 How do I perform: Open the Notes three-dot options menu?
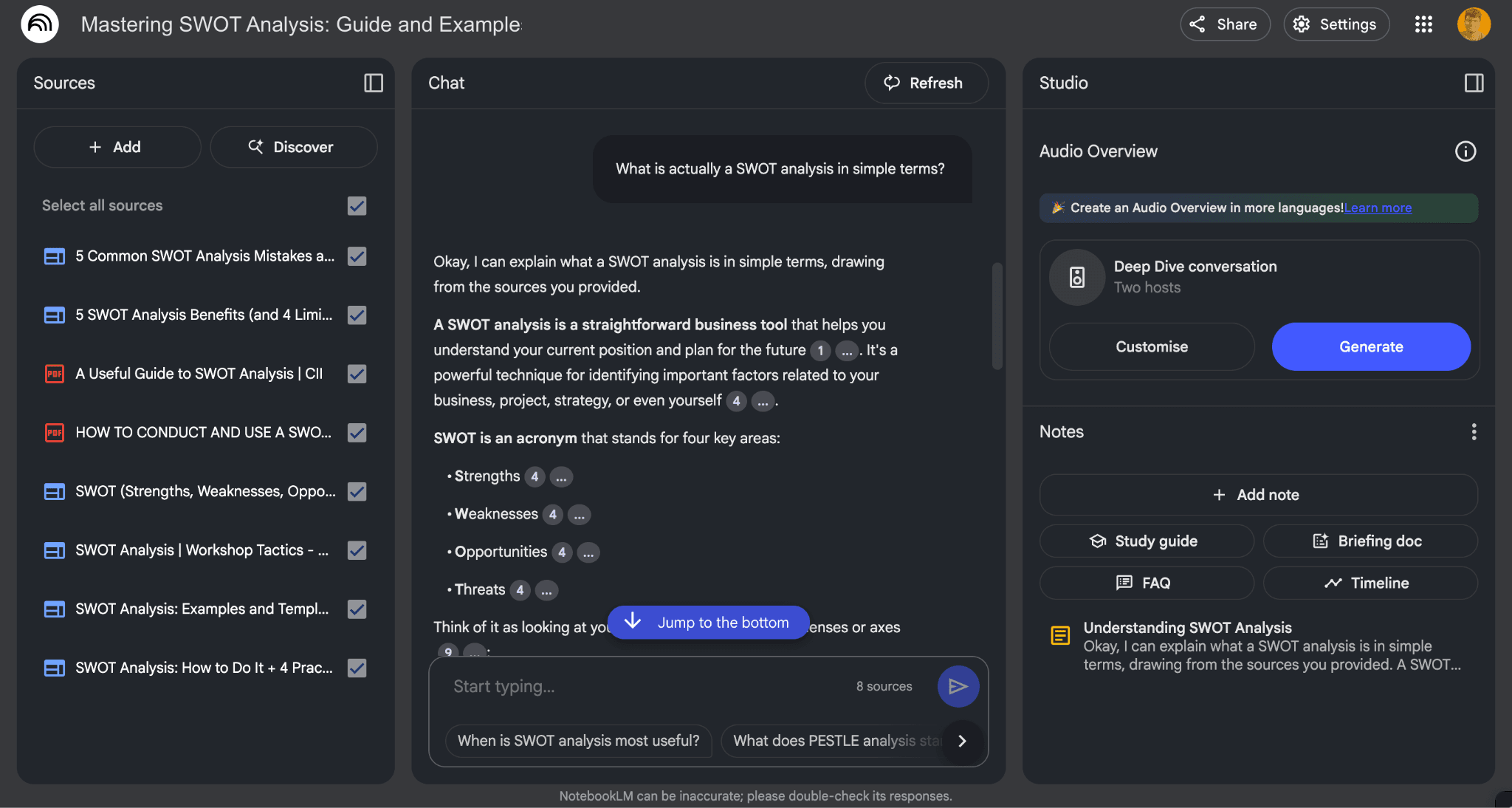1474,431
